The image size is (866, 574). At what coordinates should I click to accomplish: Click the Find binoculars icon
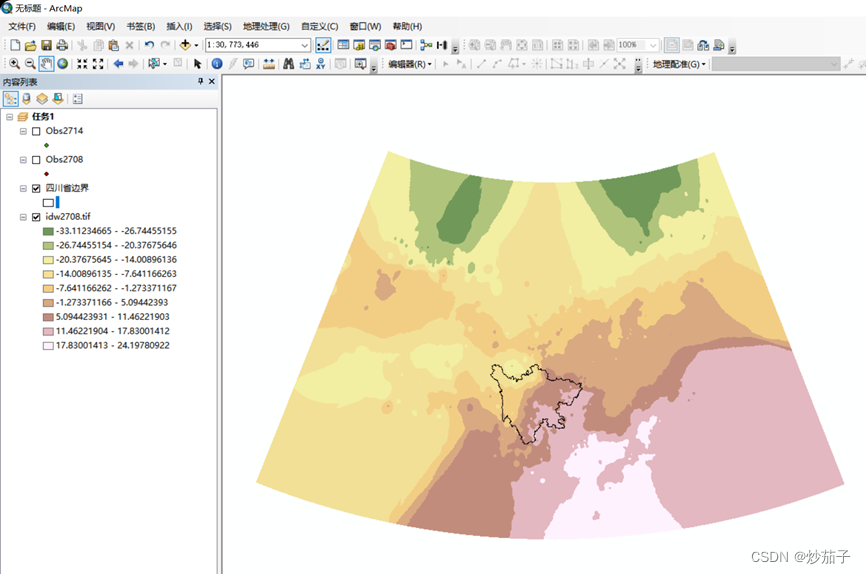pos(288,64)
